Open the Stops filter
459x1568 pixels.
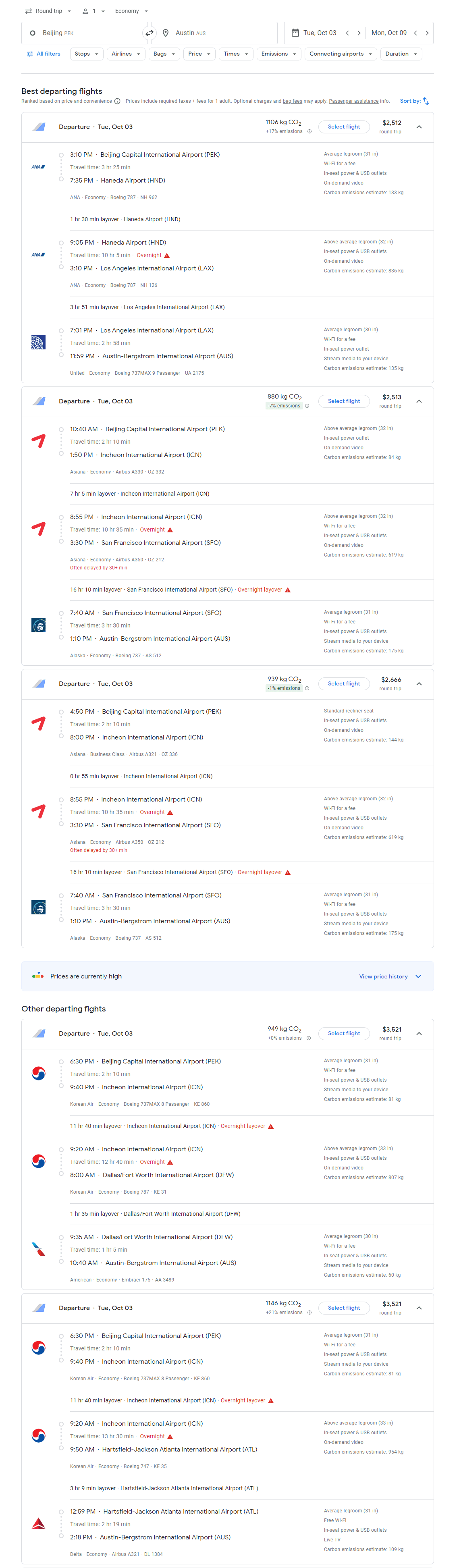[87, 54]
